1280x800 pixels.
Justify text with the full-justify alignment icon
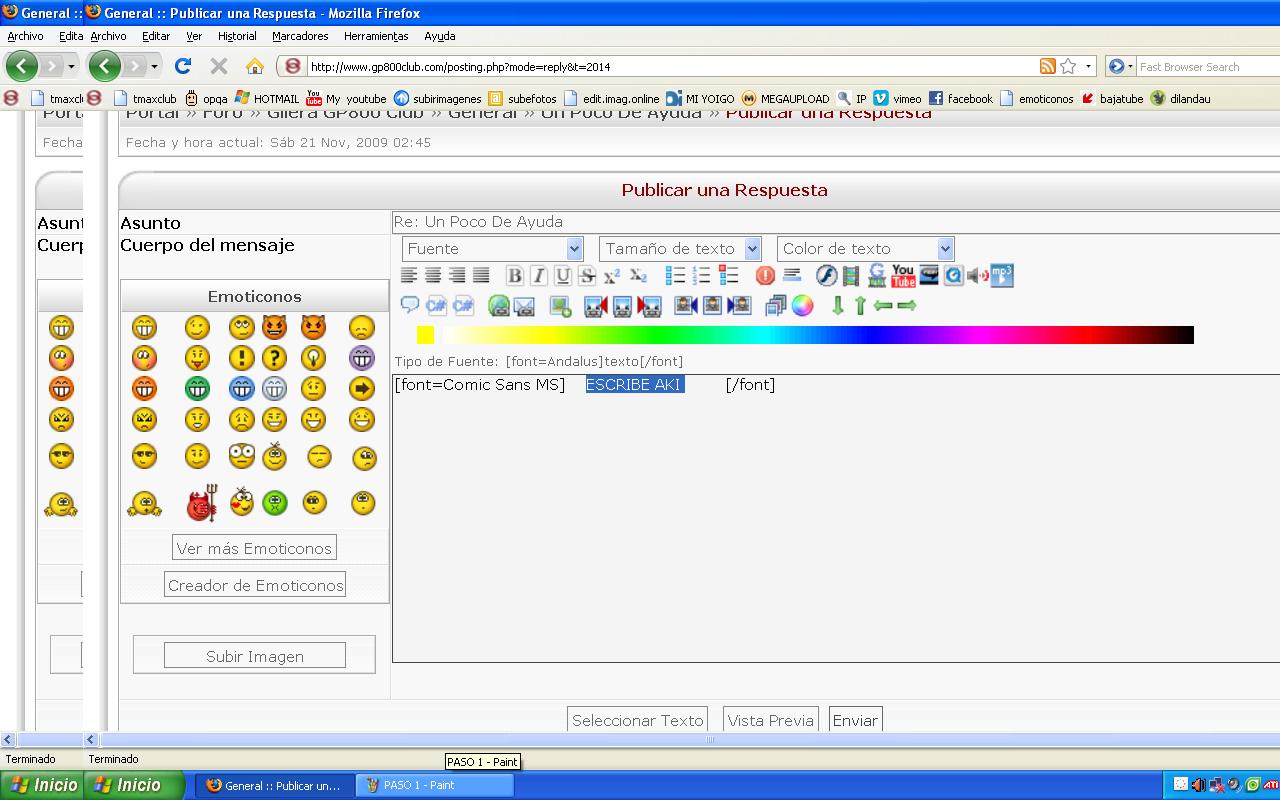(x=481, y=276)
